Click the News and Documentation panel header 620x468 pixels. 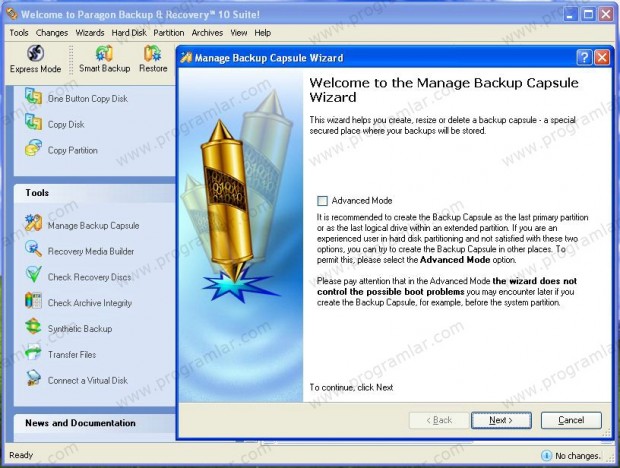click(95, 424)
